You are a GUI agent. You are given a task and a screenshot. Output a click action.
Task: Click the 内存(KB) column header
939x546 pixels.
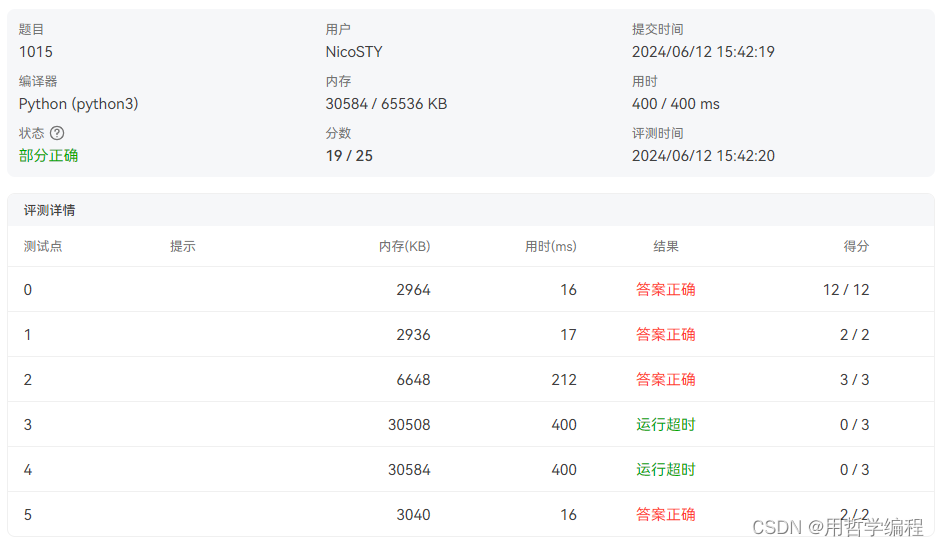(405, 246)
